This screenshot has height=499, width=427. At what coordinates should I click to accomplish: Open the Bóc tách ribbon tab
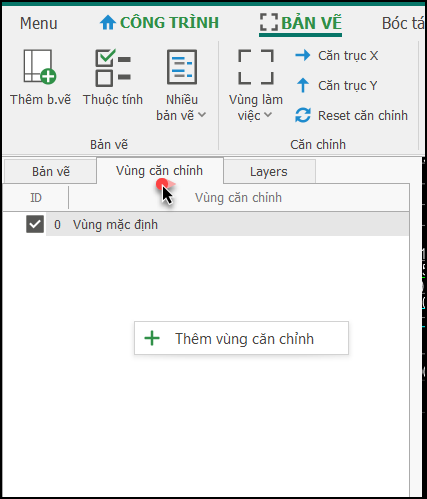(x=403, y=23)
